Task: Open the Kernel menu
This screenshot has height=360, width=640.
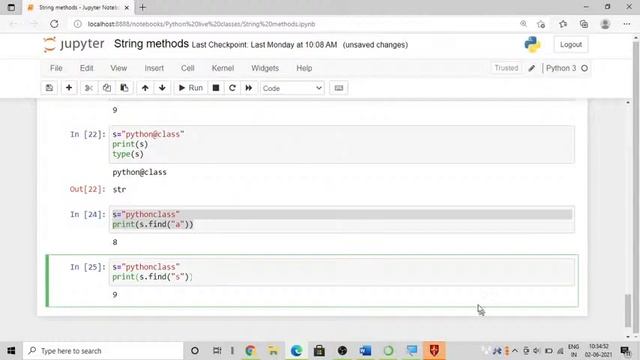Action: click(x=223, y=68)
